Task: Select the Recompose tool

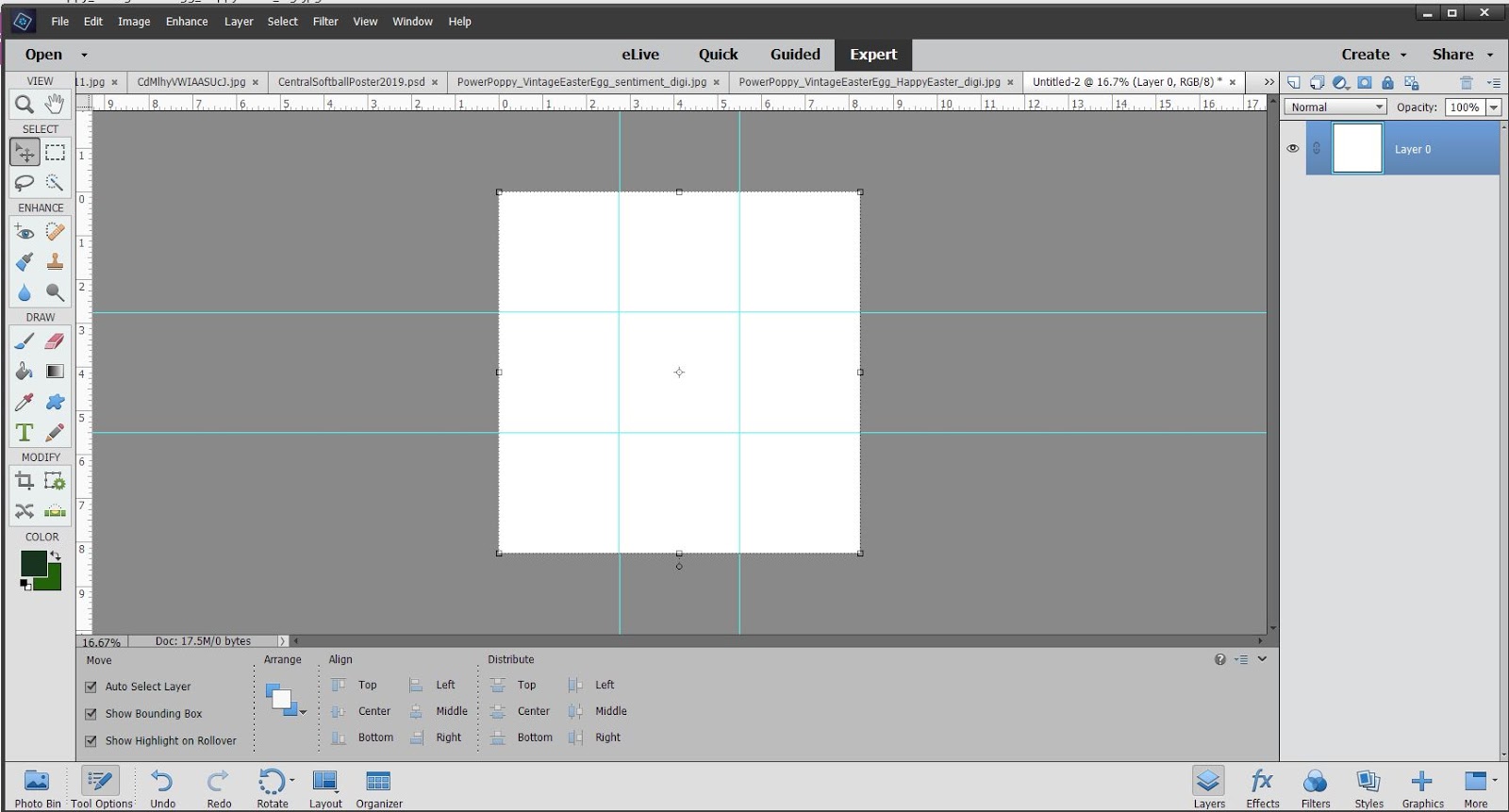Action: pos(56,481)
